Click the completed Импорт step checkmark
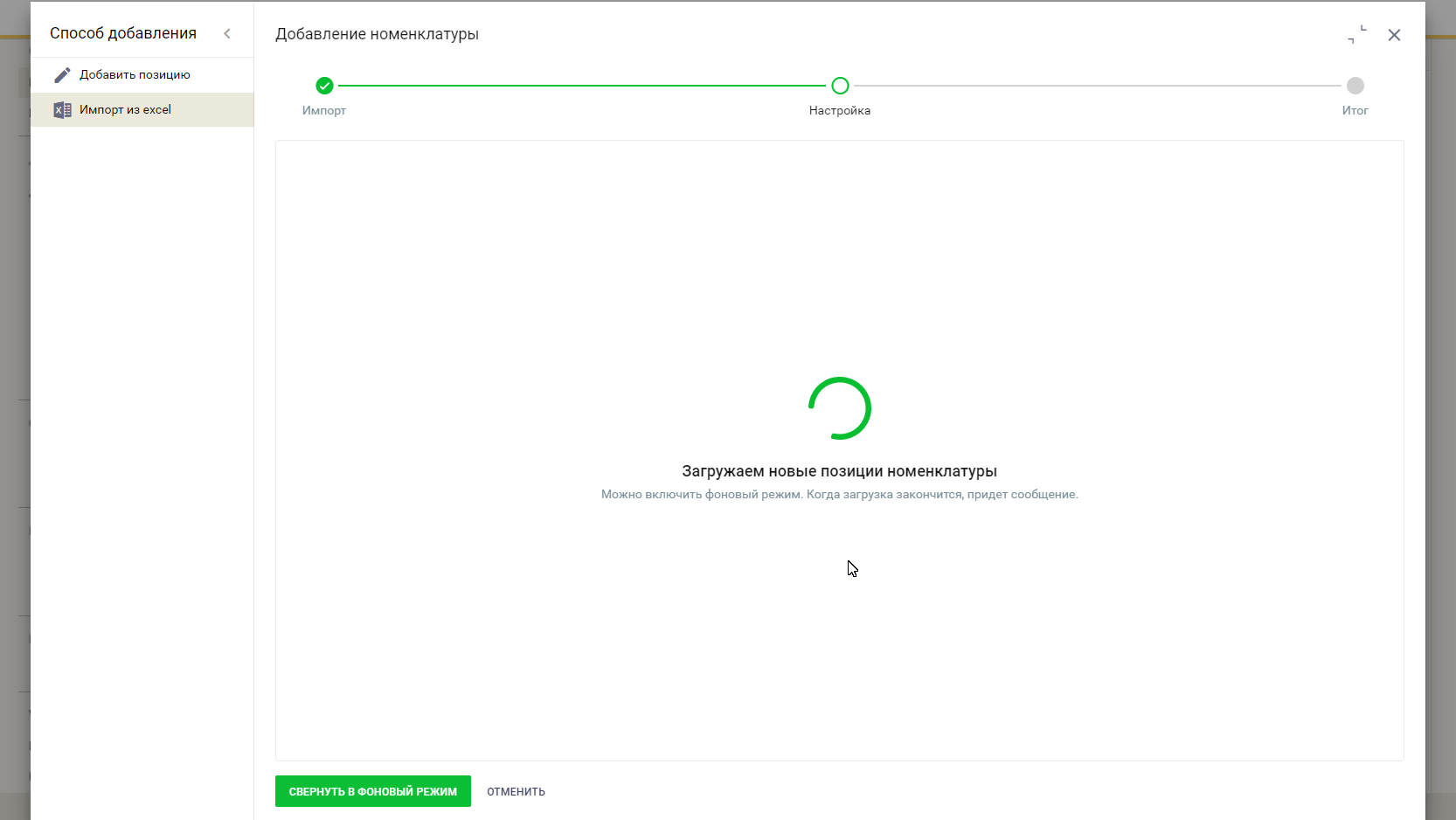The height and width of the screenshot is (820, 1456). [x=324, y=86]
